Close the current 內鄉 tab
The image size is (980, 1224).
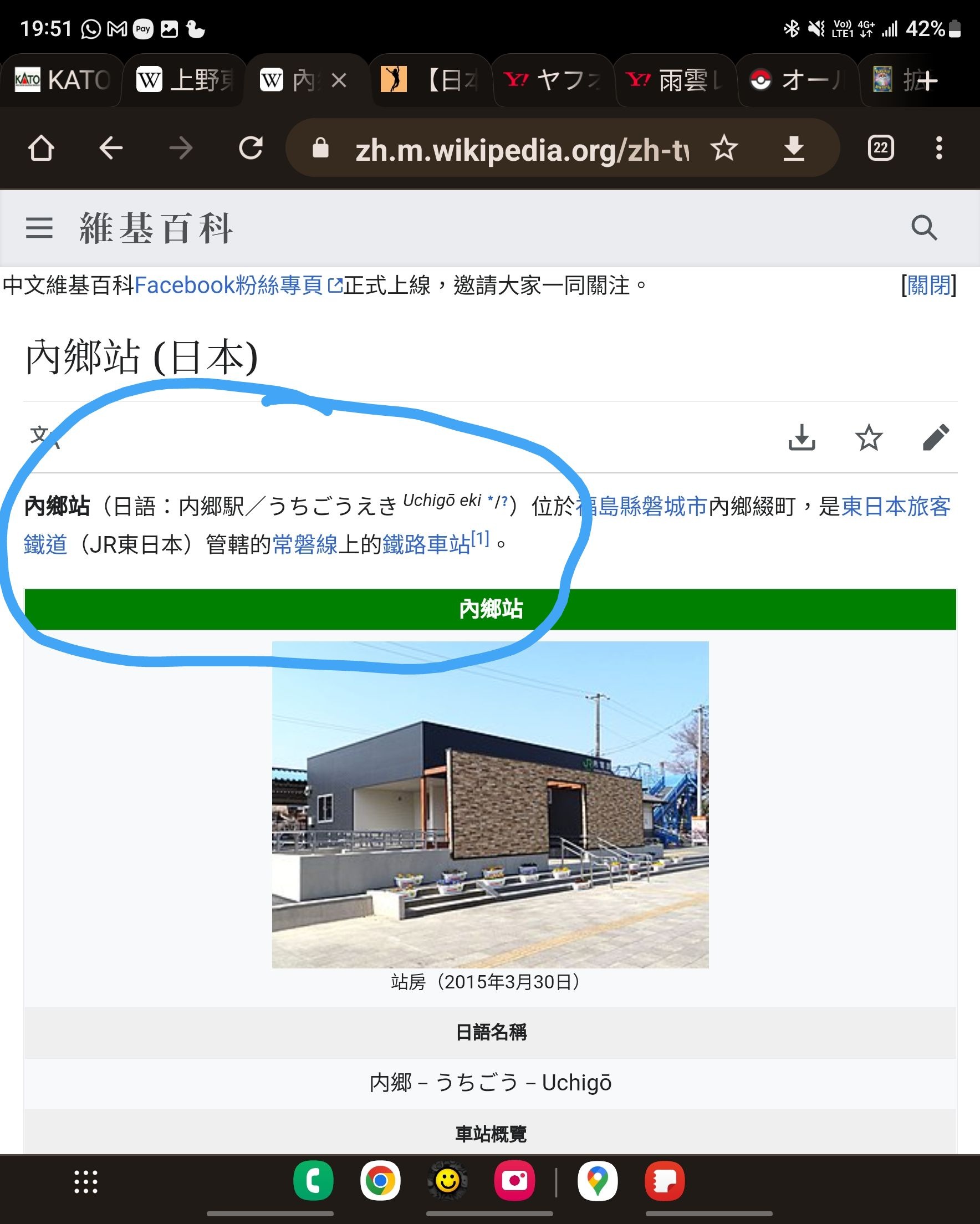tap(339, 80)
